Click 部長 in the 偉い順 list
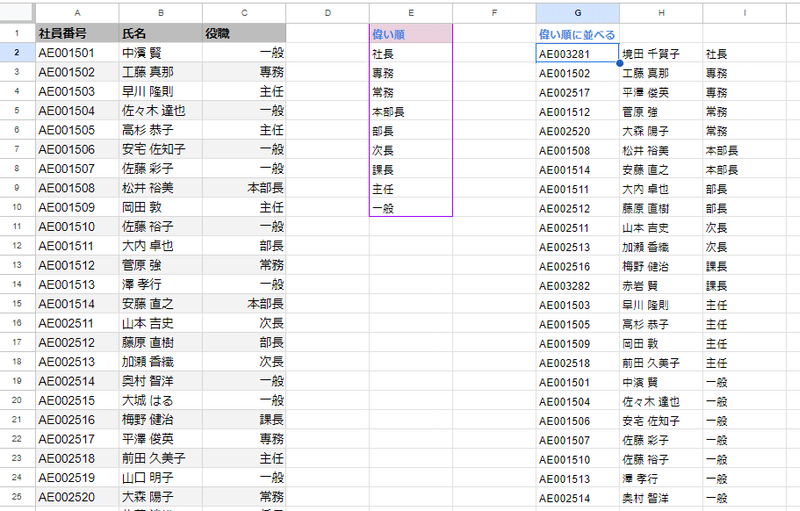The image size is (800, 511). coord(411,131)
